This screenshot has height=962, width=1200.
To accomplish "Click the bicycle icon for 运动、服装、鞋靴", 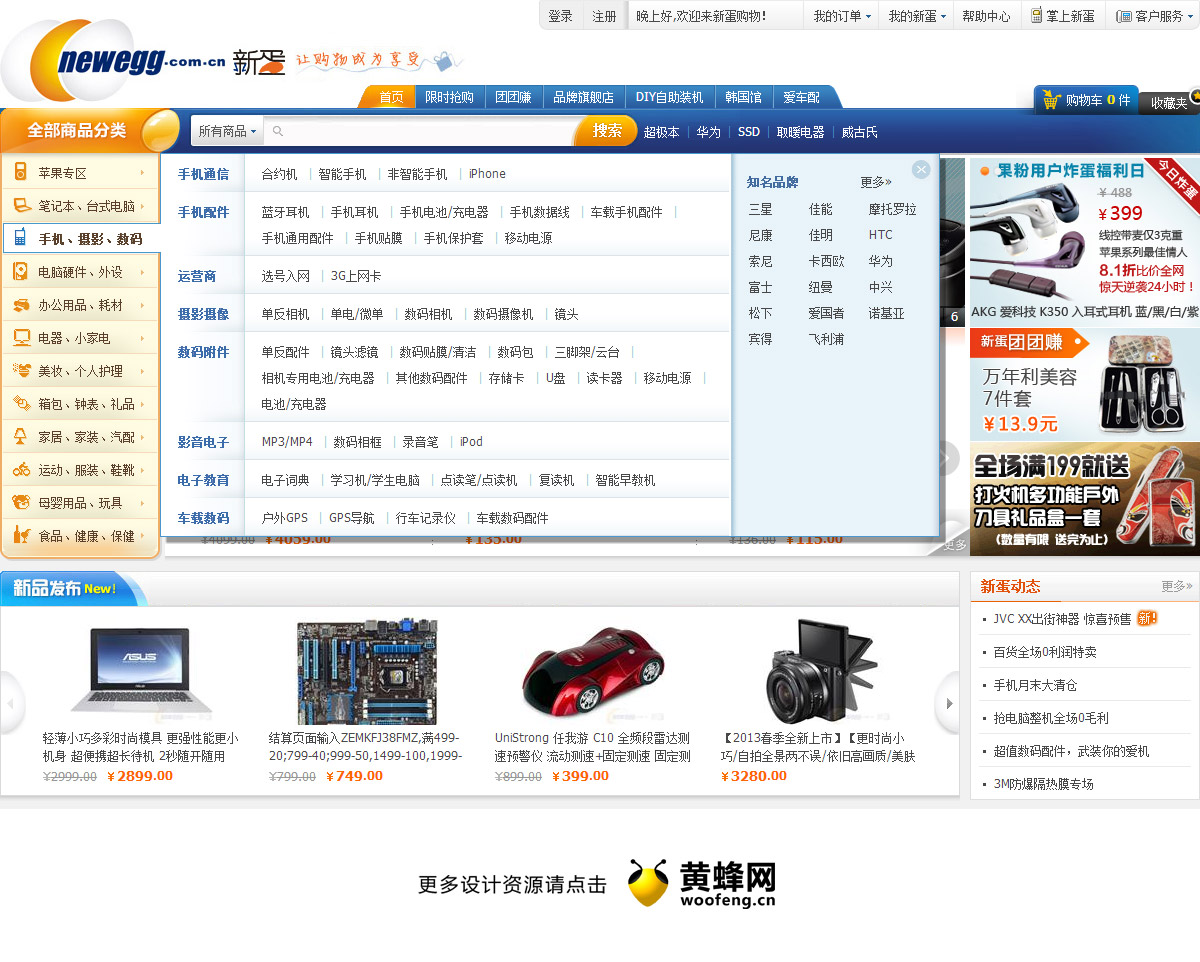I will pos(20,469).
